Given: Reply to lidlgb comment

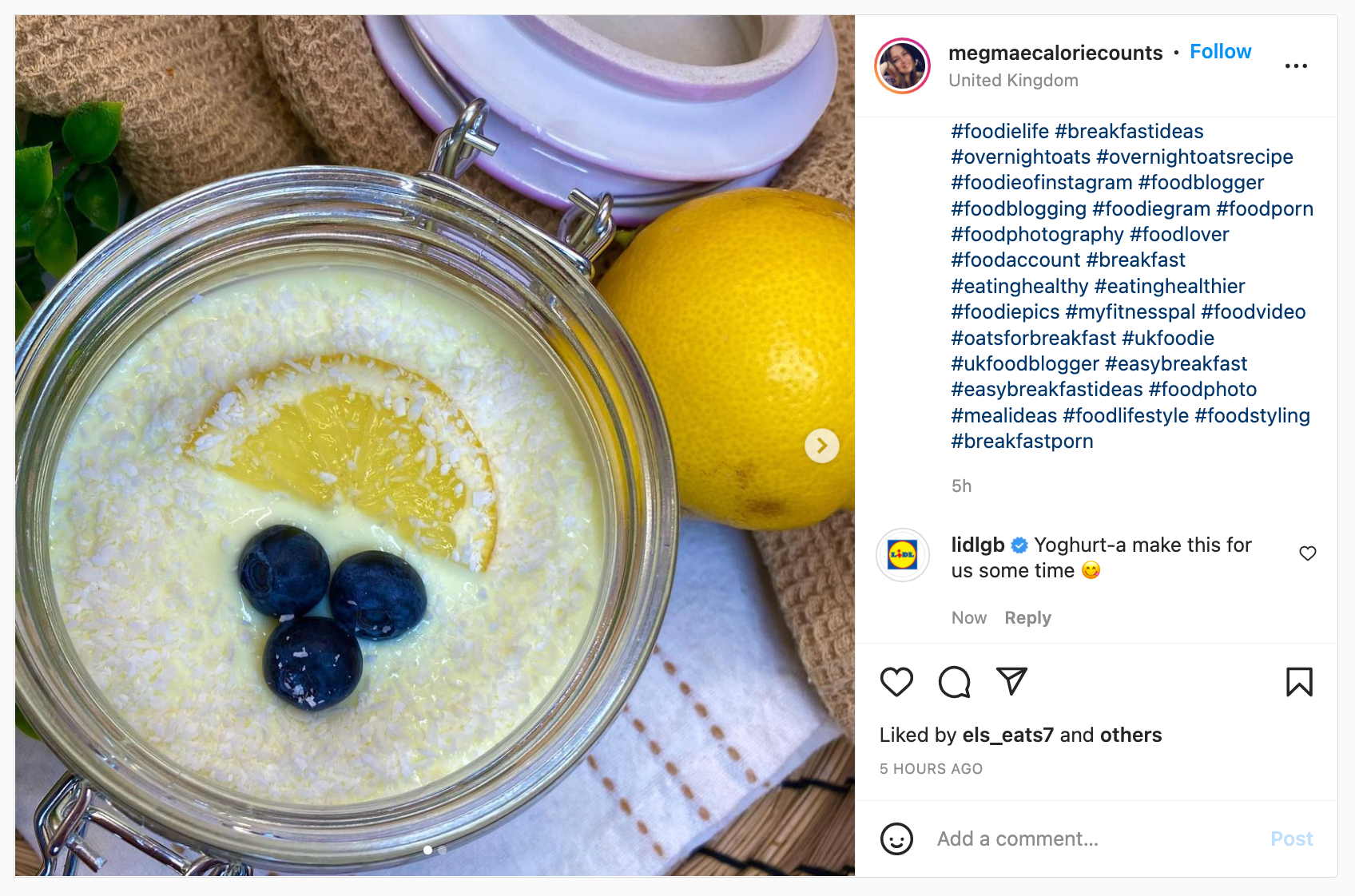Looking at the screenshot, I should [x=1027, y=618].
